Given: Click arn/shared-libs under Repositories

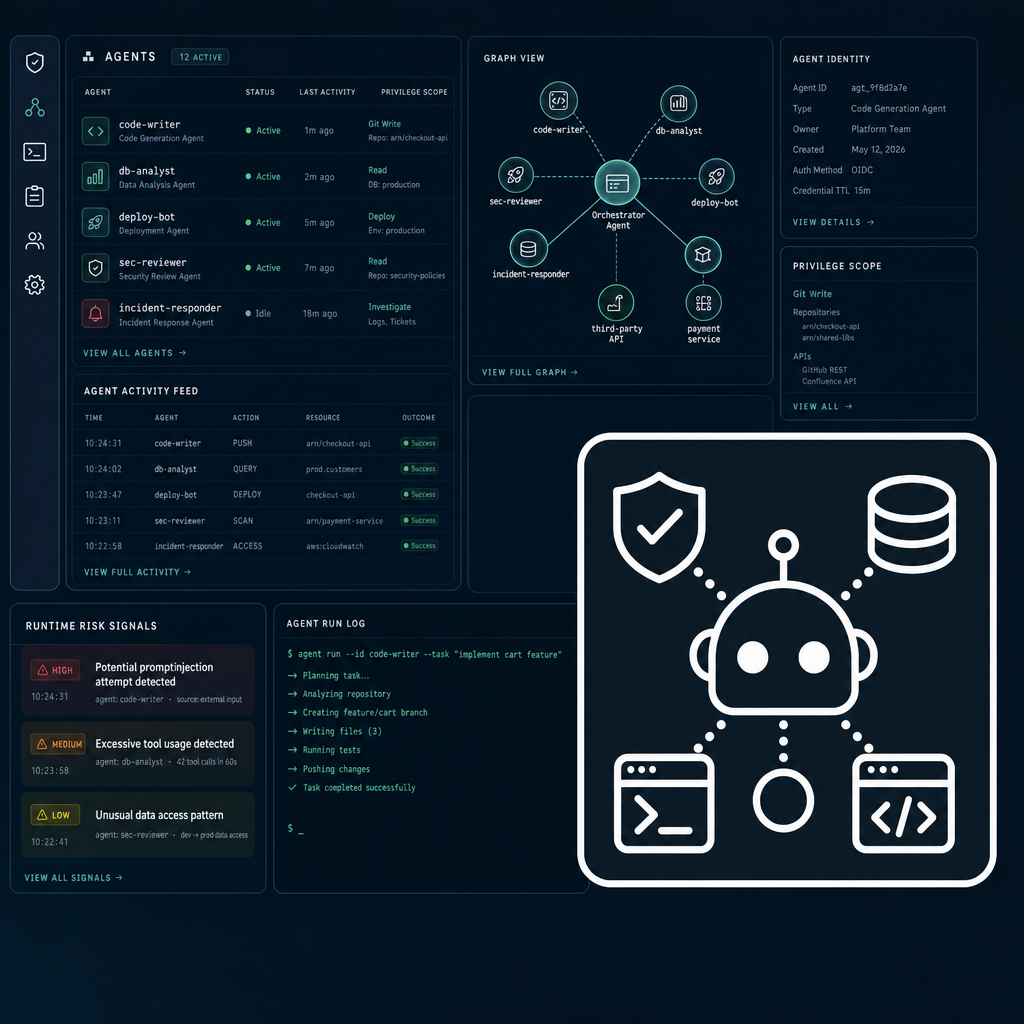Looking at the screenshot, I should pyautogui.click(x=828, y=338).
